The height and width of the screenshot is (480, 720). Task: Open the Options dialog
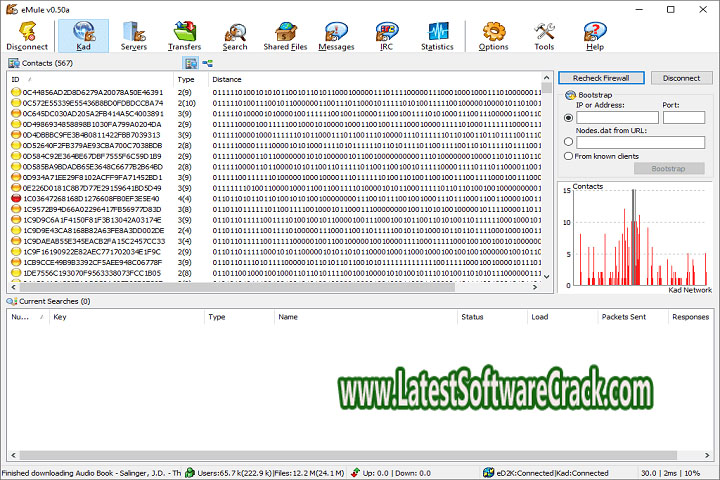(494, 36)
